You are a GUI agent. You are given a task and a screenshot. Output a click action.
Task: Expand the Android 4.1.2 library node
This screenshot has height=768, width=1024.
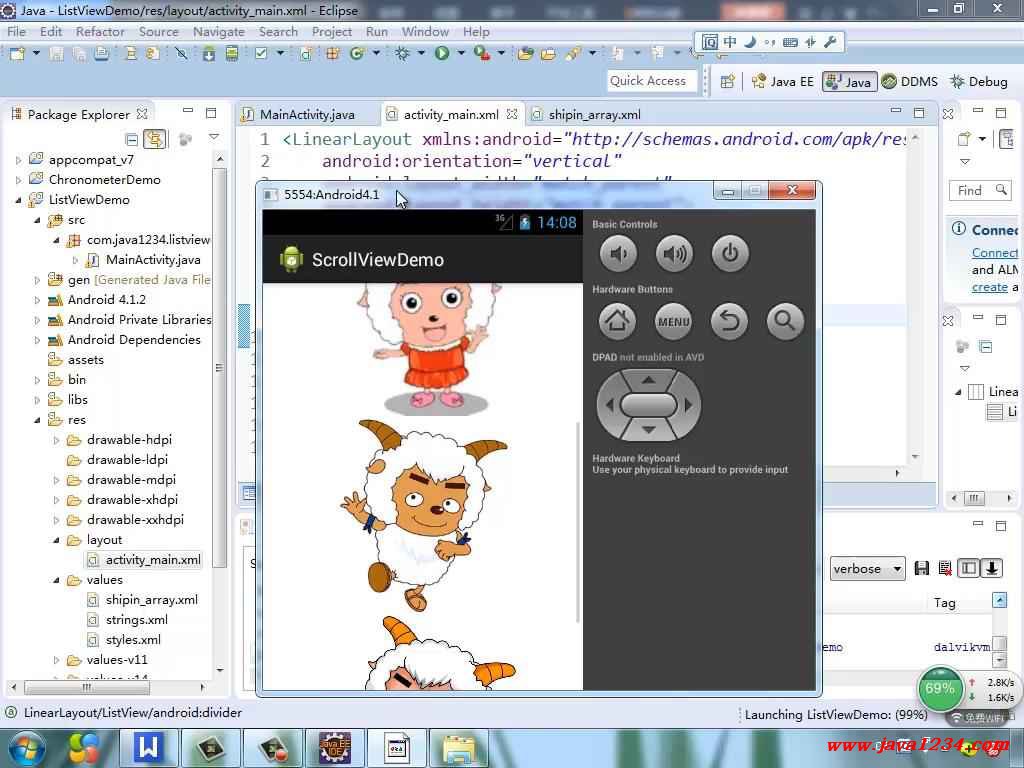click(37, 300)
